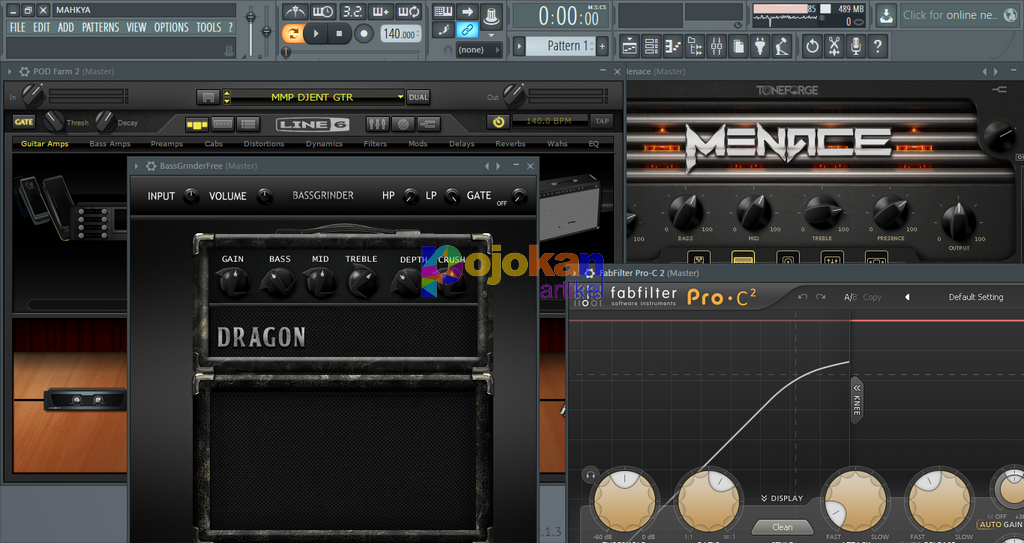This screenshot has width=1024, height=543.
Task: Toggle A/B compare in FabFilter Pro-C 2
Action: [850, 297]
